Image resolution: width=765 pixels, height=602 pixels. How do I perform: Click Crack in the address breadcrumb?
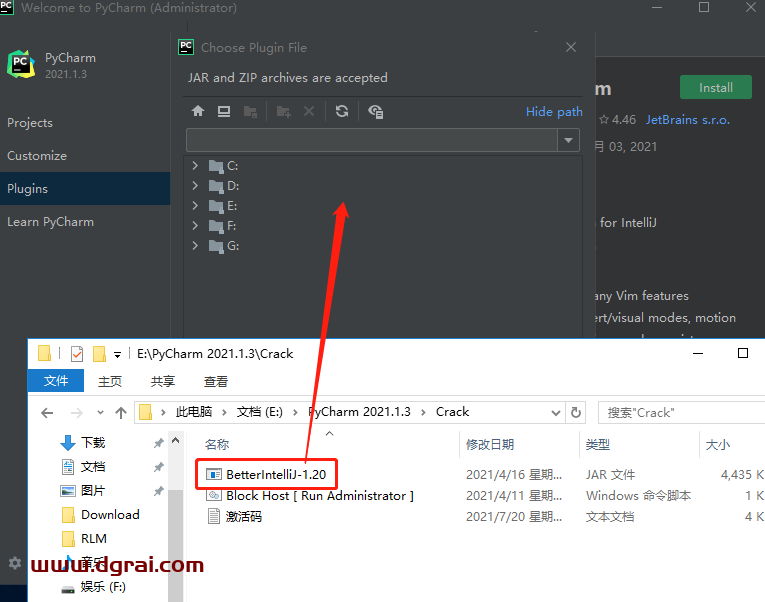pos(452,412)
